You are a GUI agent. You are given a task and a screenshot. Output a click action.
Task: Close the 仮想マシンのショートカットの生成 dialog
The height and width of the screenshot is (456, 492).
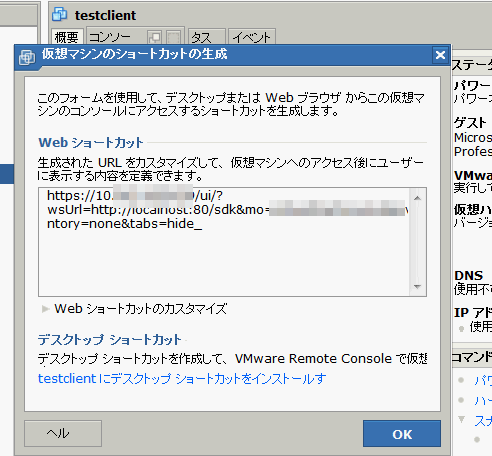click(440, 55)
